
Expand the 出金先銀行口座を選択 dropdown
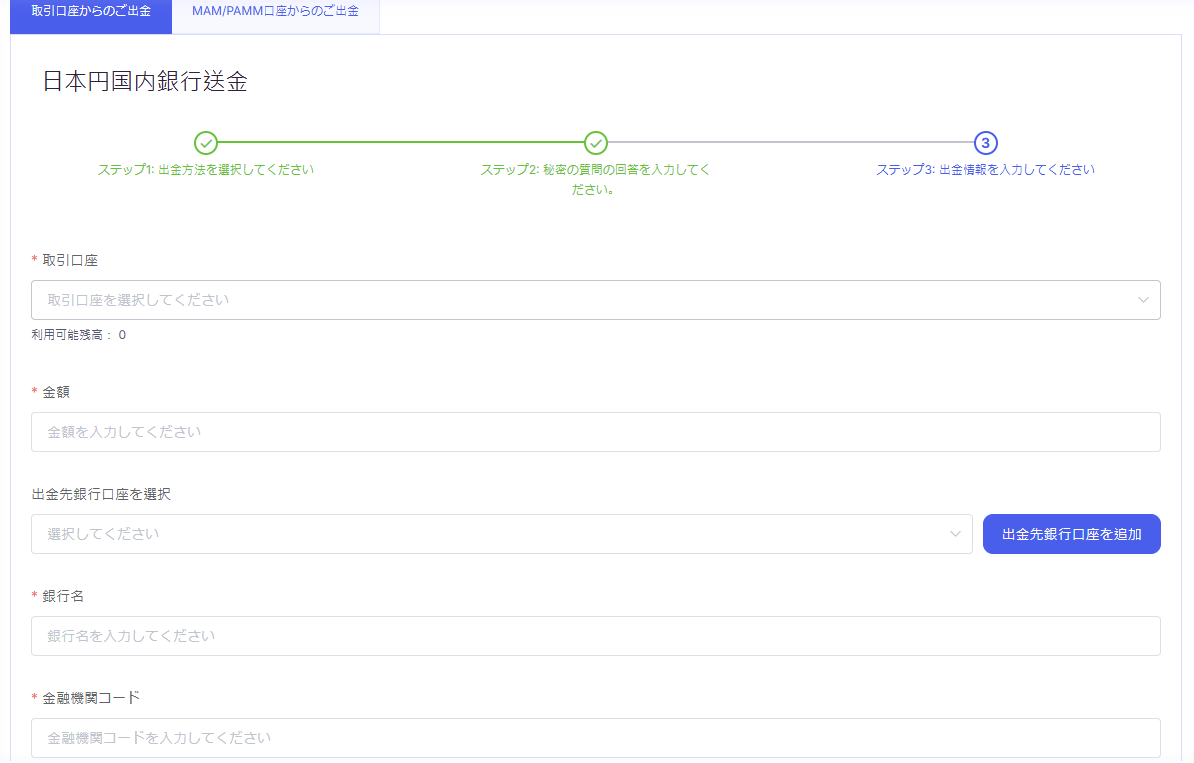490,534
